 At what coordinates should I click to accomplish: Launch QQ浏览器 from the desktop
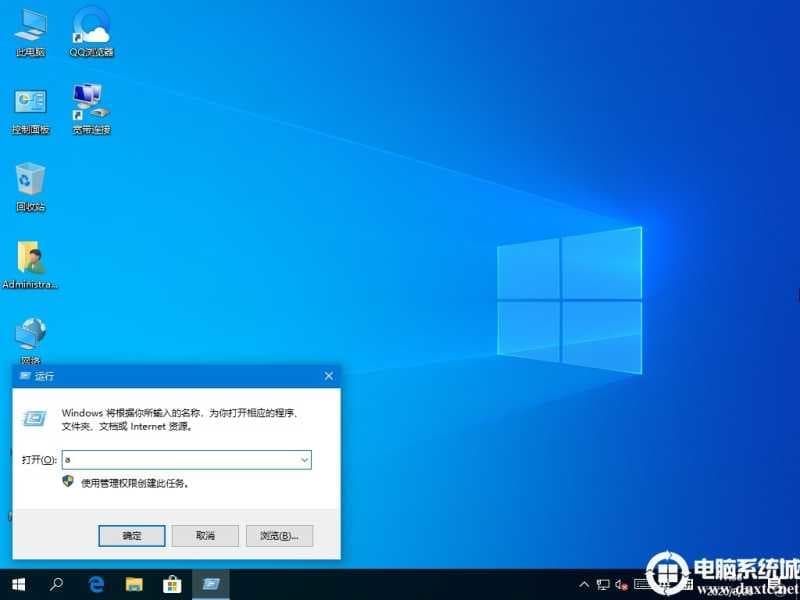click(91, 32)
